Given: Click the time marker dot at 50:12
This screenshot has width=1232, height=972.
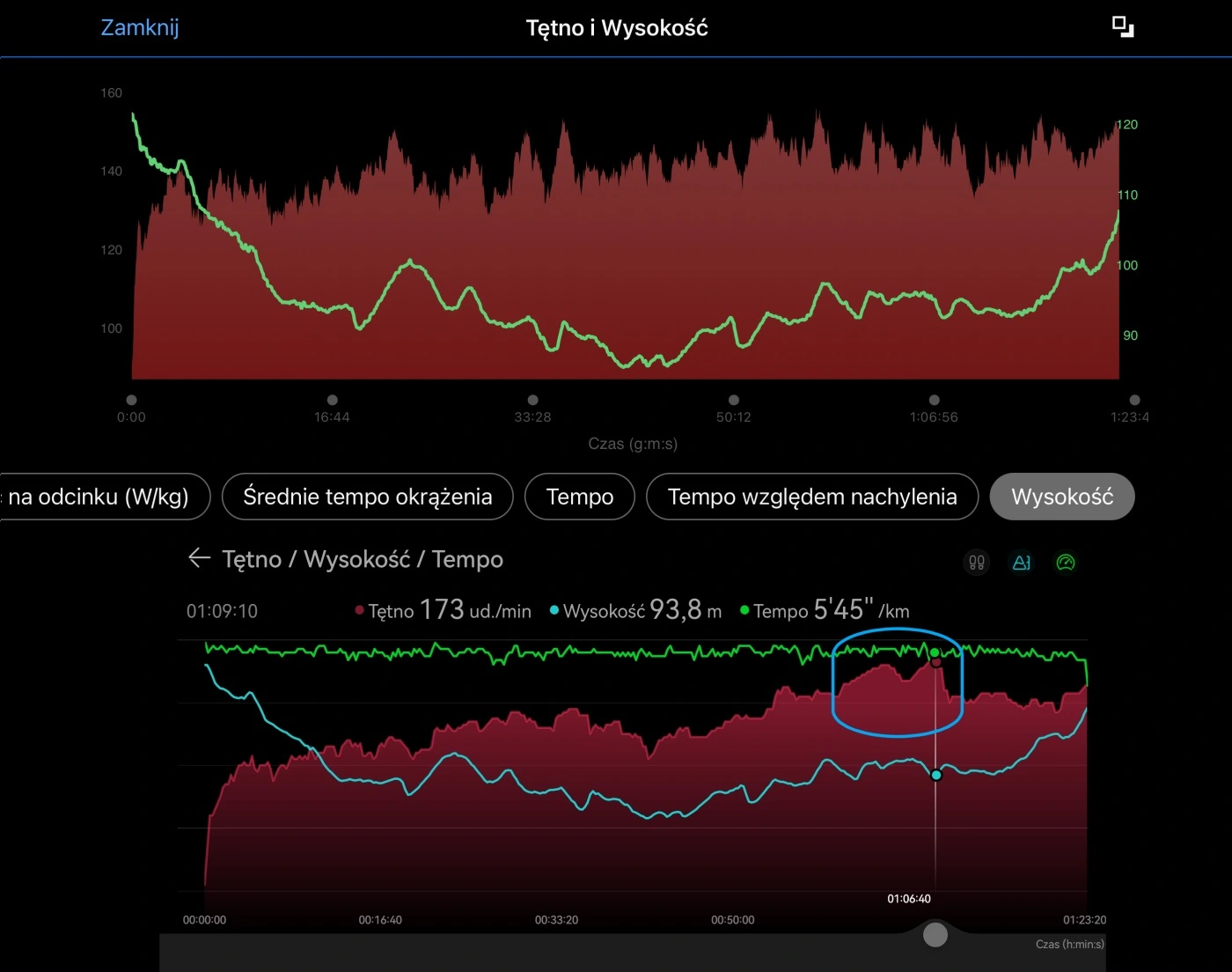Looking at the screenshot, I should coord(734,400).
